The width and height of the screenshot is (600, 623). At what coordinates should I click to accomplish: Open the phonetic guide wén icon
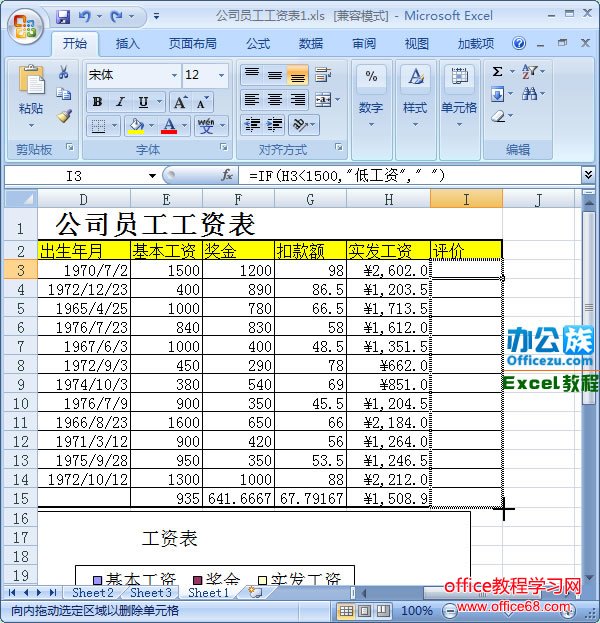(206, 126)
